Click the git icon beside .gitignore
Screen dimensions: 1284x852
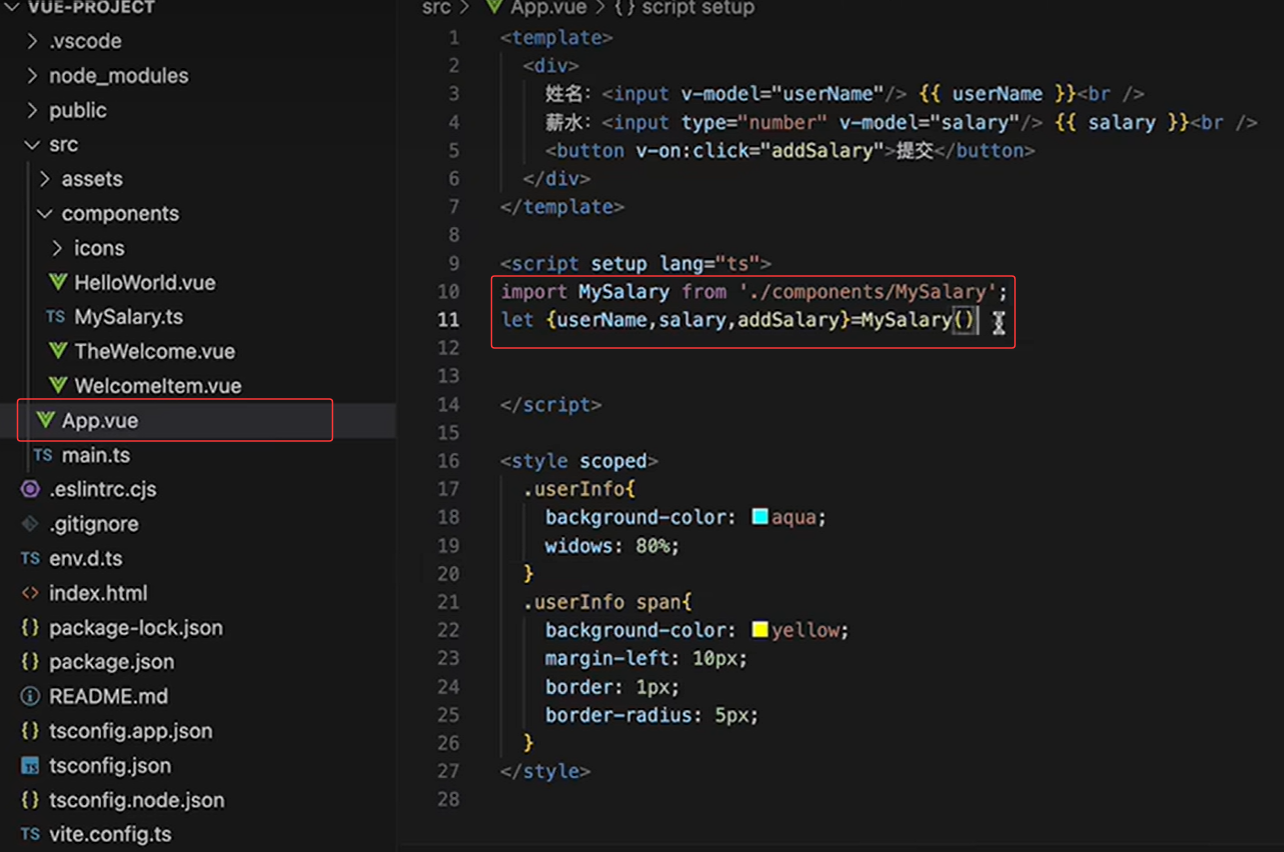coord(31,524)
